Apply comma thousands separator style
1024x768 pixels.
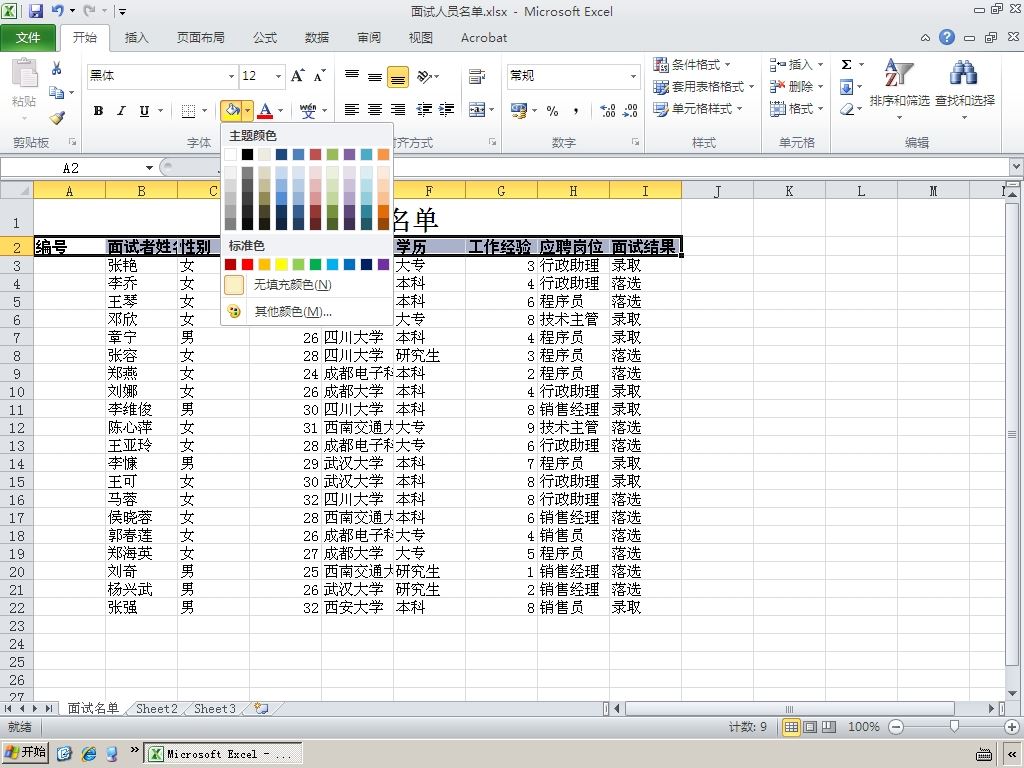point(575,110)
